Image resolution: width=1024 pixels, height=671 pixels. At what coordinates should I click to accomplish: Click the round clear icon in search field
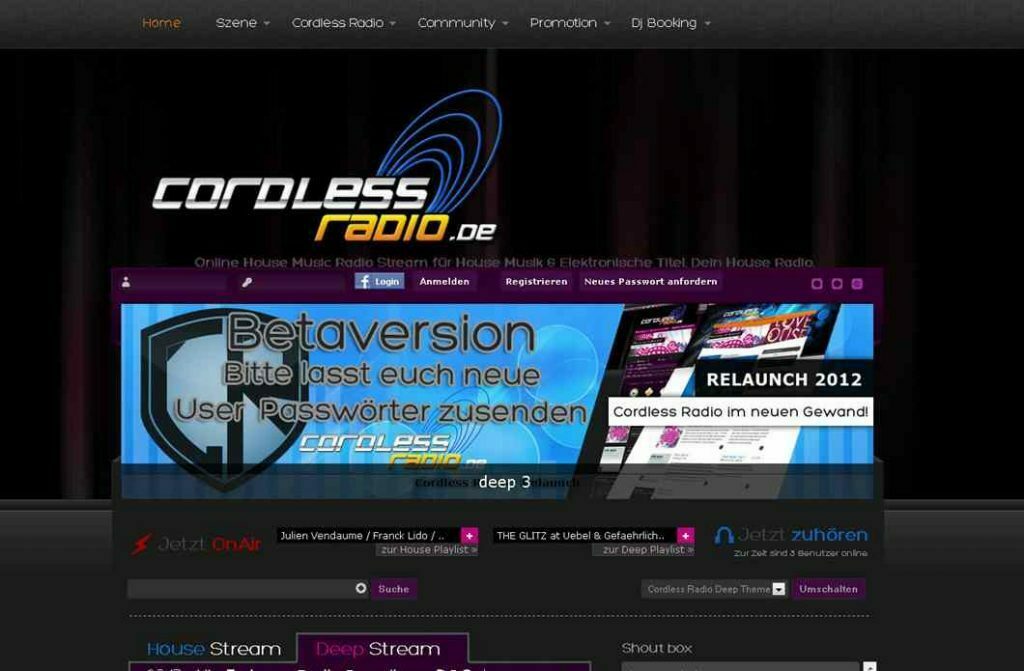[360, 589]
